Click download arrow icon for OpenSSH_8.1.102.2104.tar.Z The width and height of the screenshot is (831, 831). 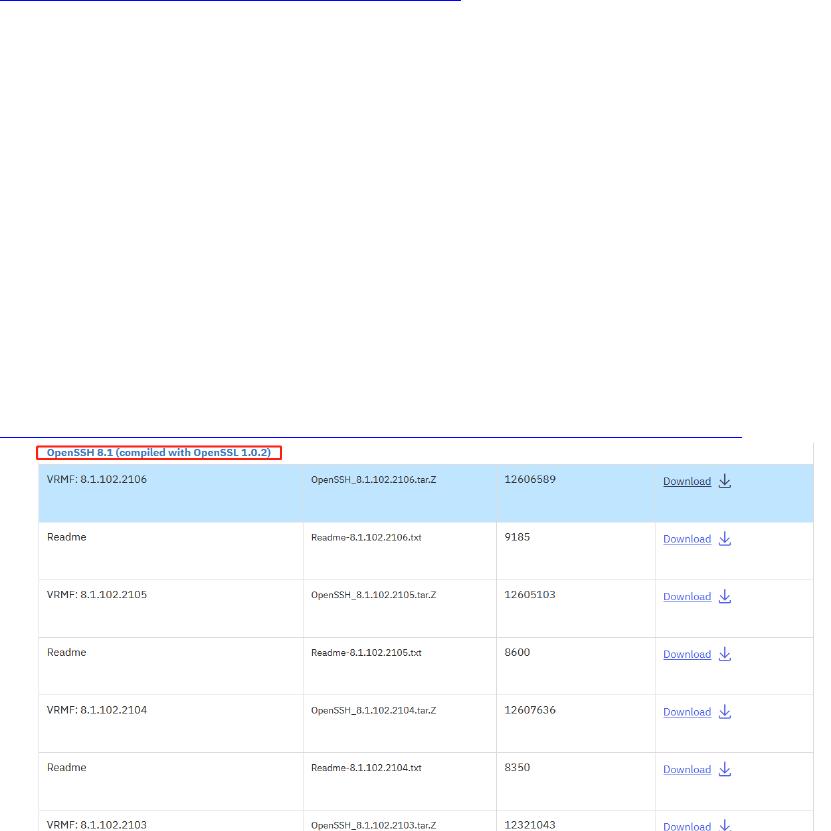click(724, 712)
